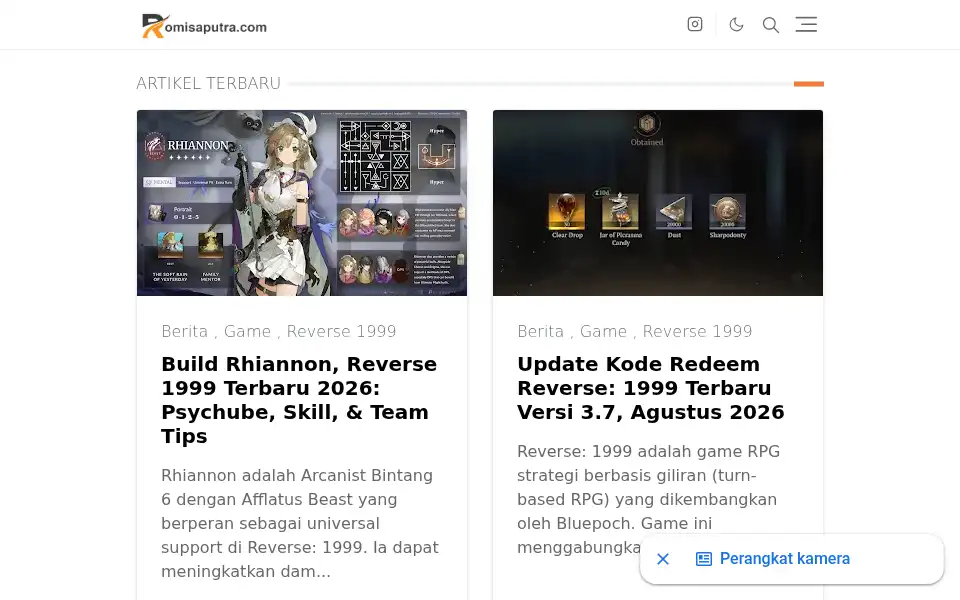The height and width of the screenshot is (600, 960).
Task: Open the Romisaputra.com logo home link
Action: pos(204,26)
